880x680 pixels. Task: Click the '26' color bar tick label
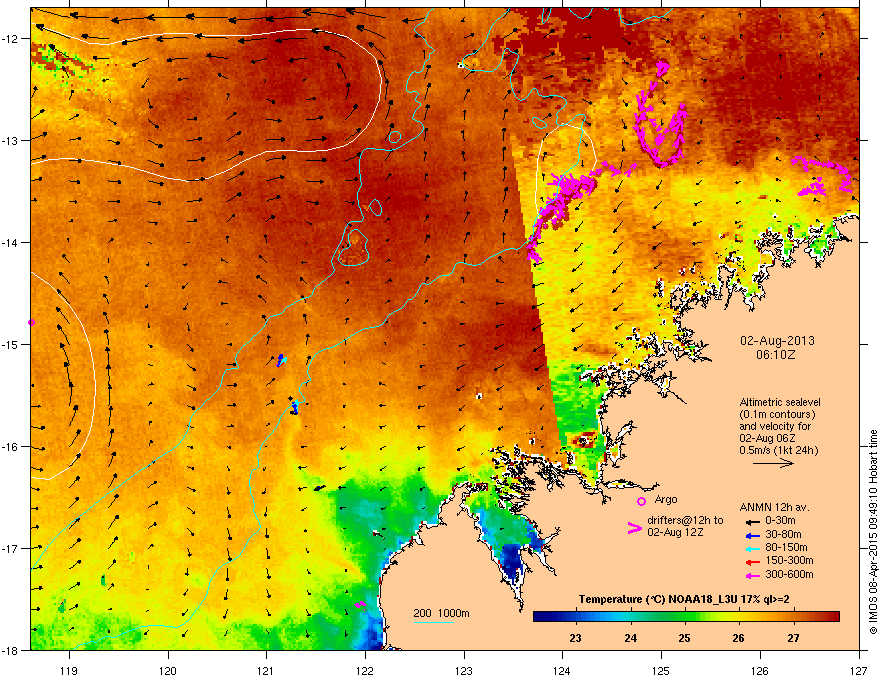[739, 638]
